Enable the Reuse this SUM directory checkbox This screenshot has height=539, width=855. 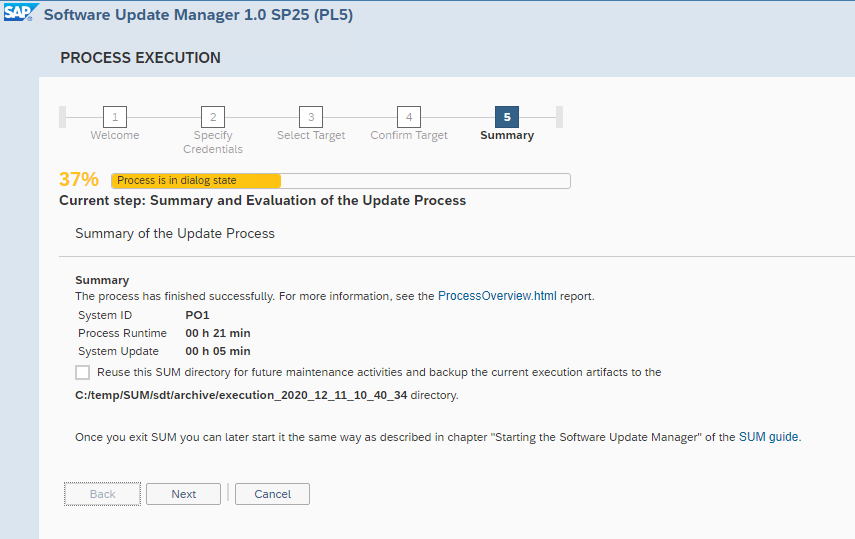click(82, 372)
